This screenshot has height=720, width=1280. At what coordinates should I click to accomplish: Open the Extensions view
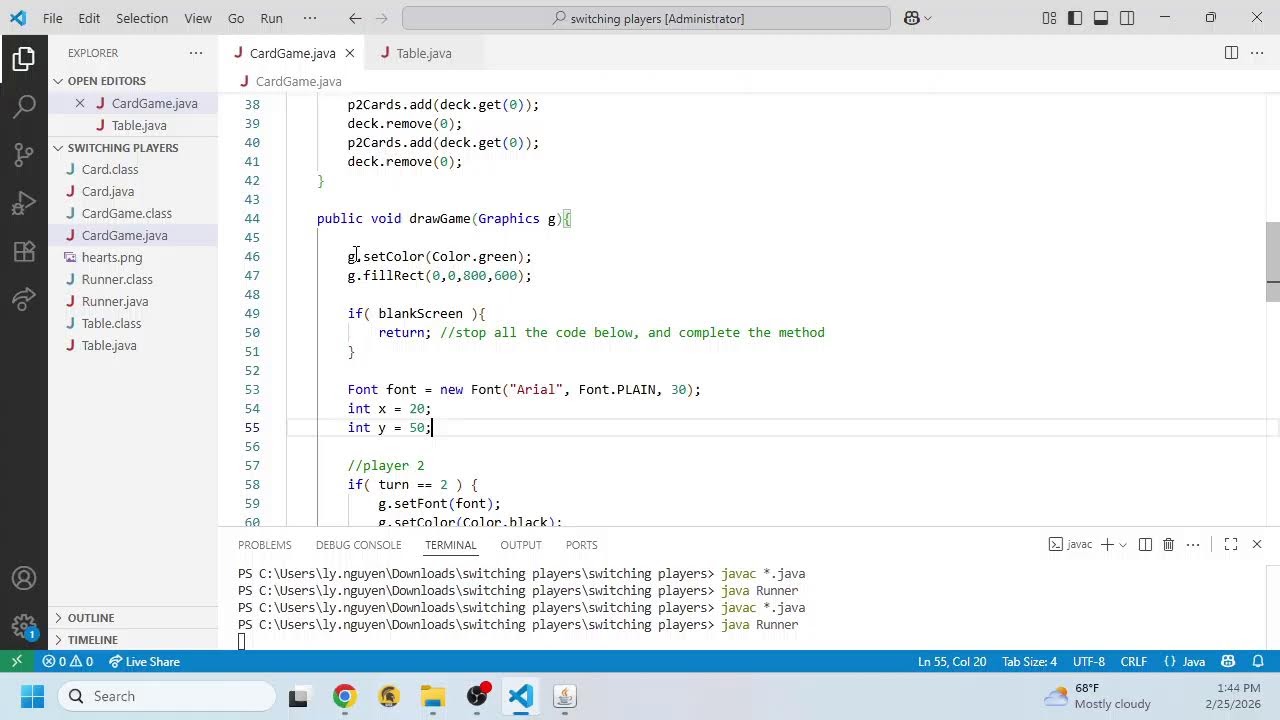24,251
